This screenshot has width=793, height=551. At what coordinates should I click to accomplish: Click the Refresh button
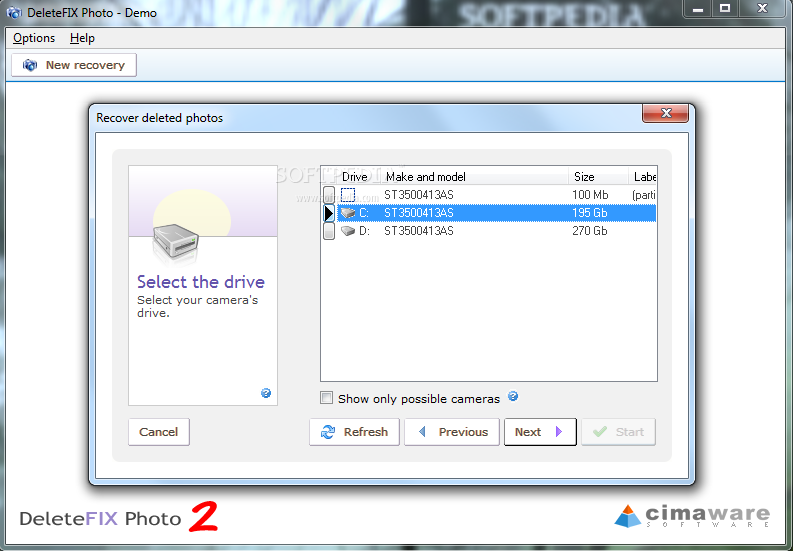[x=354, y=432]
